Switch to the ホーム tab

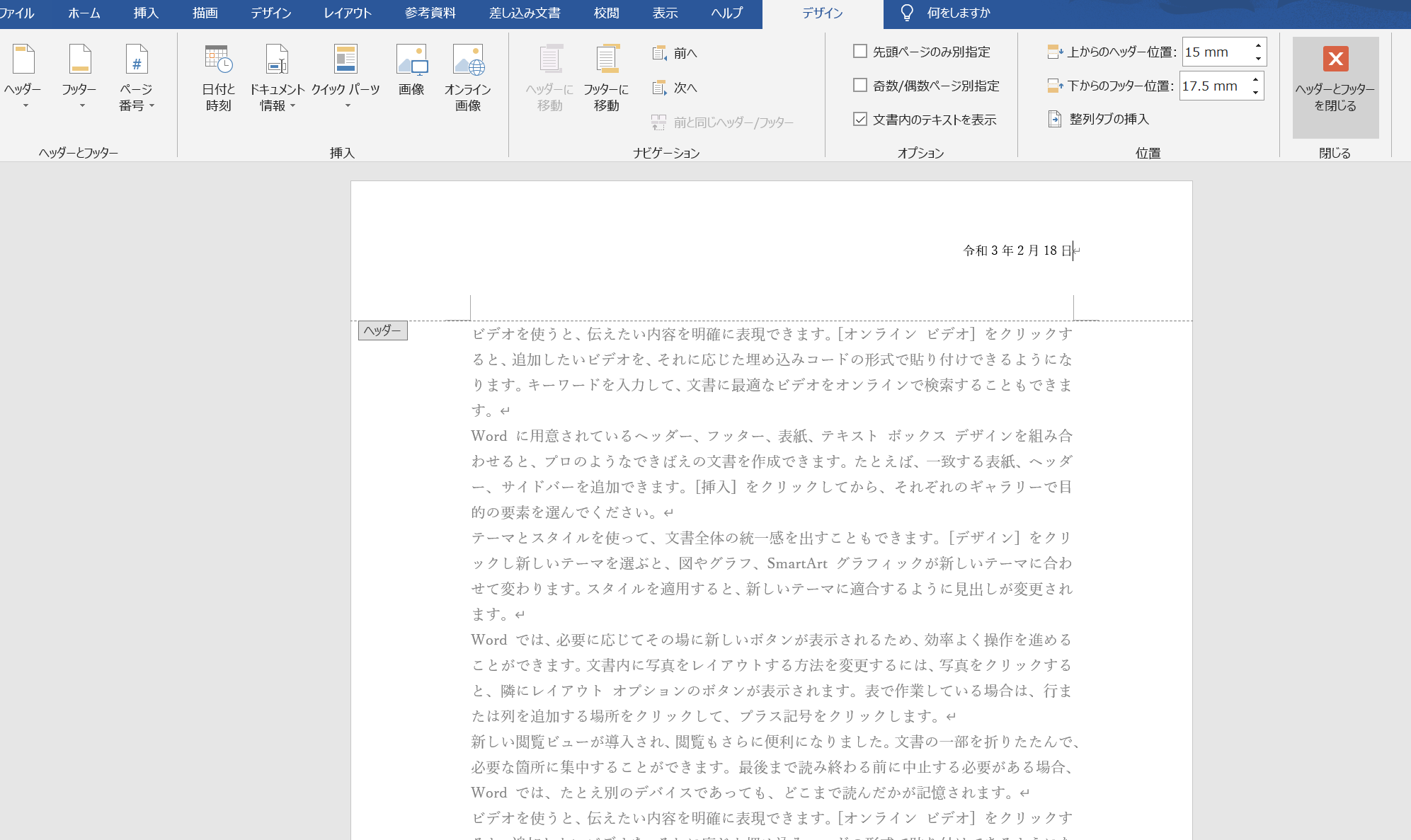tap(84, 13)
